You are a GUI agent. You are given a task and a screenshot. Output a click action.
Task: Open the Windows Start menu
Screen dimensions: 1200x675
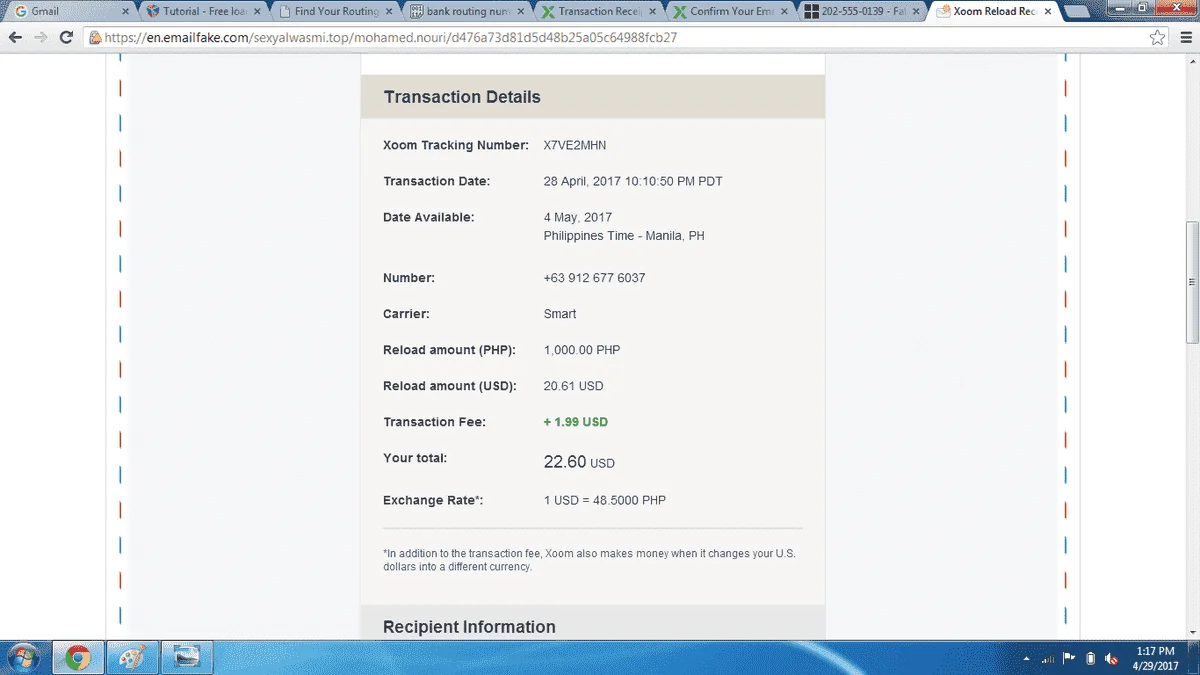[x=22, y=657]
